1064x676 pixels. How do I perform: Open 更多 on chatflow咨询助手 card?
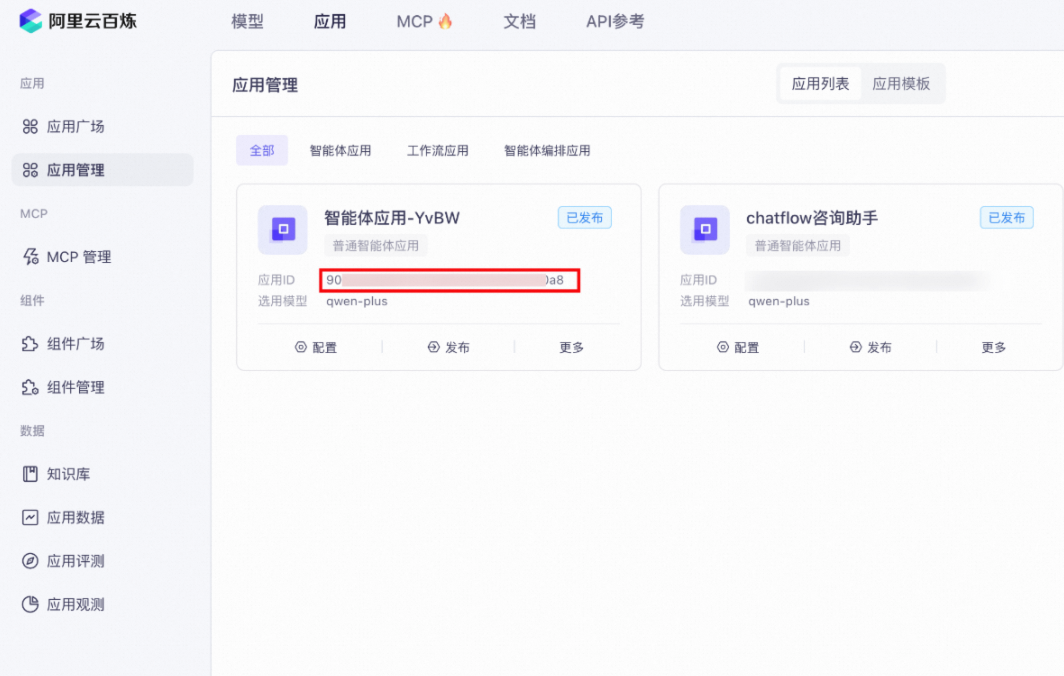tap(993, 348)
